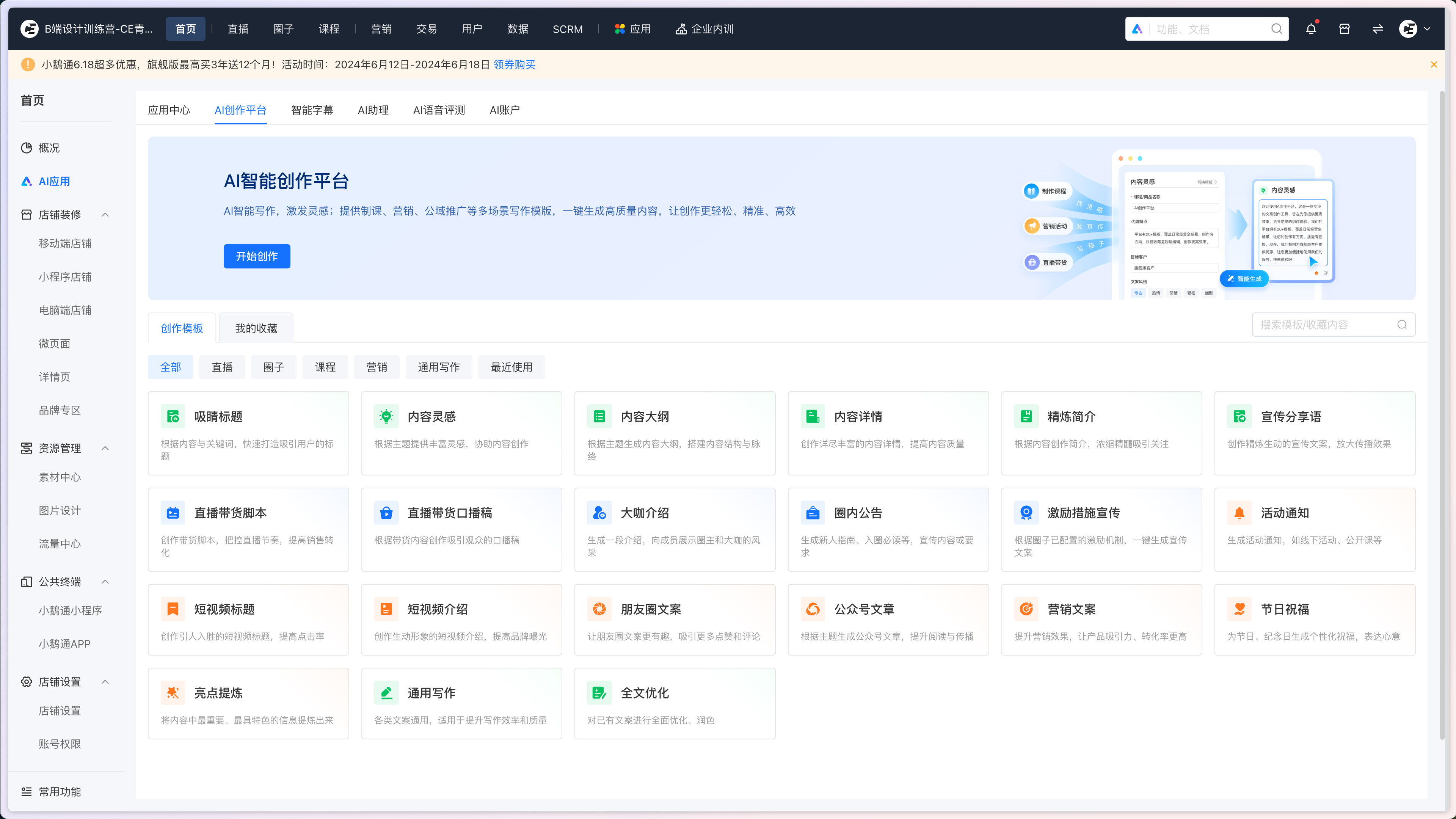Collapse the 店铺装修 sidebar section
This screenshot has height=819, width=1456.
[105, 215]
